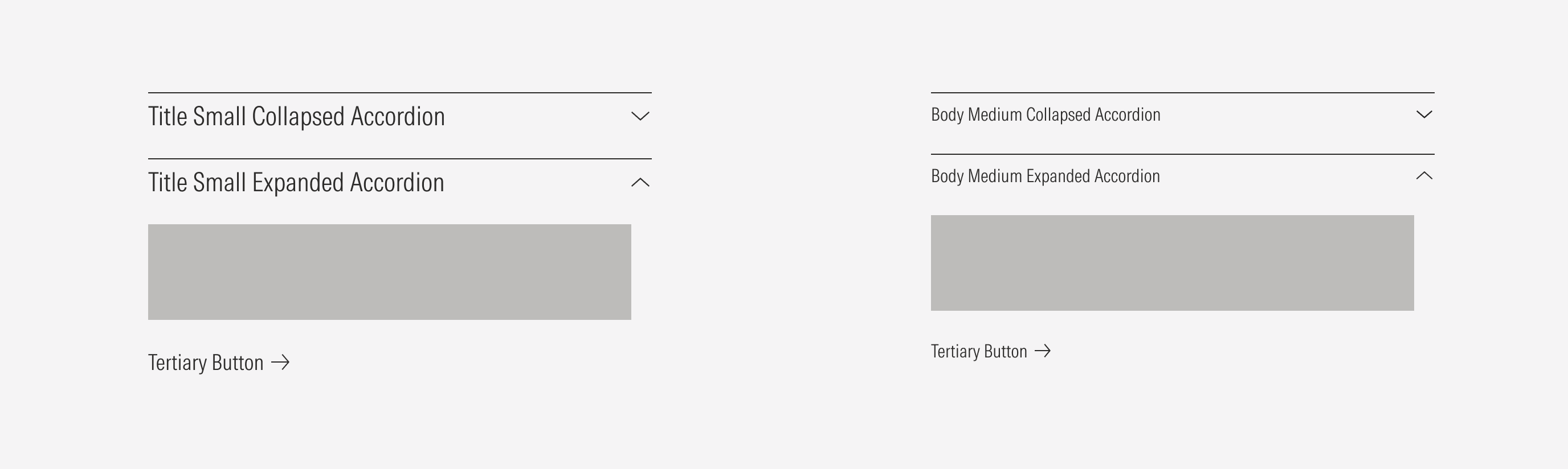The width and height of the screenshot is (1568, 469).
Task: Click the chevron icon on Body Medium Collapsed Accordion
Action: click(x=1424, y=115)
